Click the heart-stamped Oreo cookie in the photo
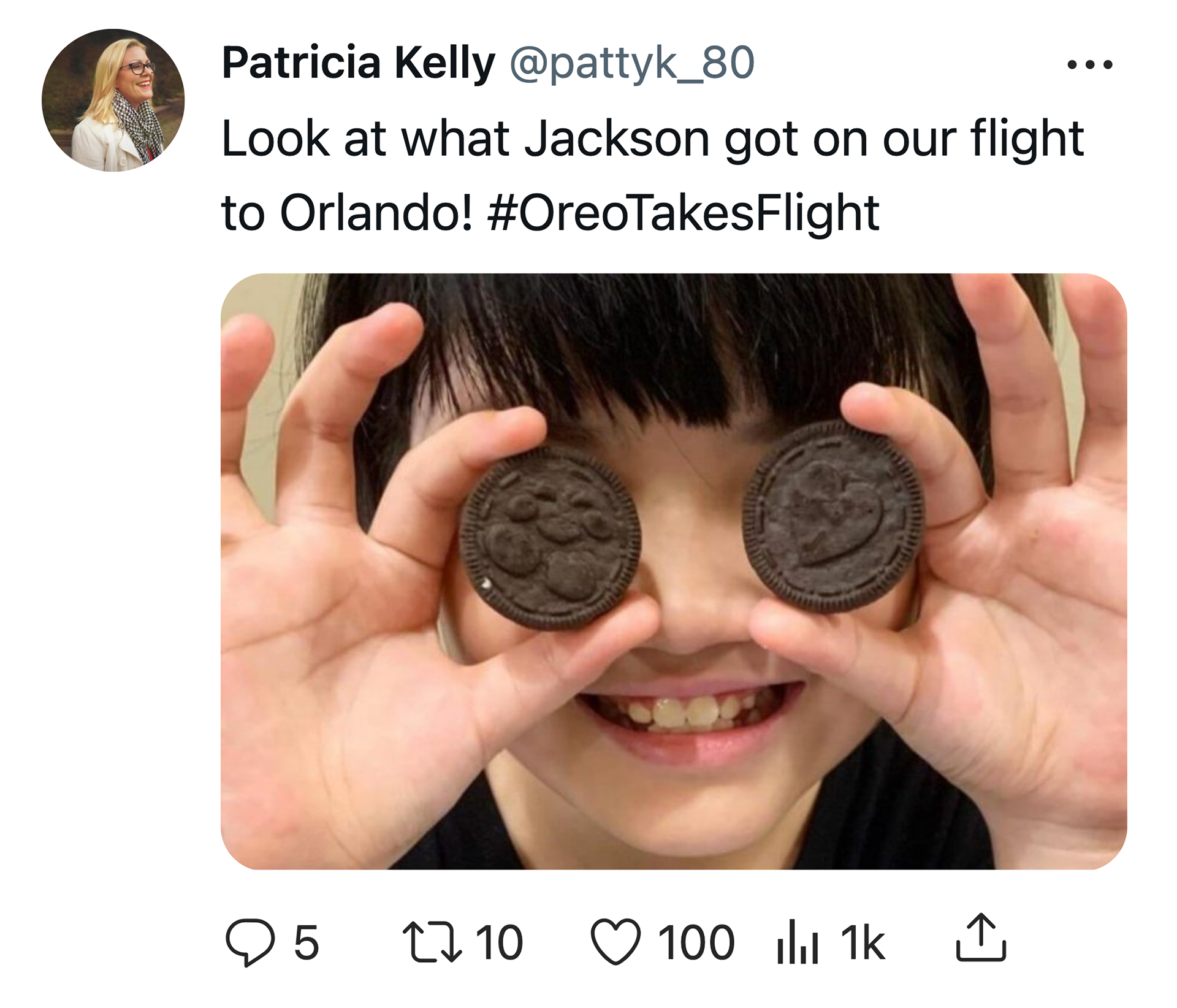Screen dimensions: 1177x1008 coord(833,516)
